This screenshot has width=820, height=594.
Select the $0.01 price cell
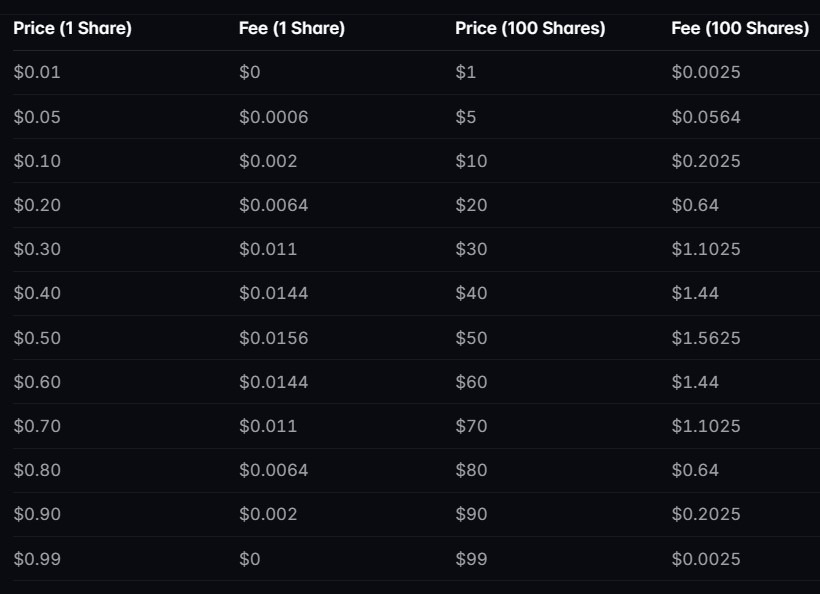tap(37, 73)
